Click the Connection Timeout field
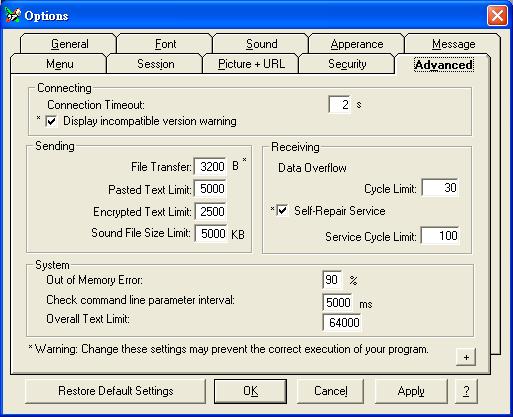The width and height of the screenshot is (513, 417). click(339, 105)
